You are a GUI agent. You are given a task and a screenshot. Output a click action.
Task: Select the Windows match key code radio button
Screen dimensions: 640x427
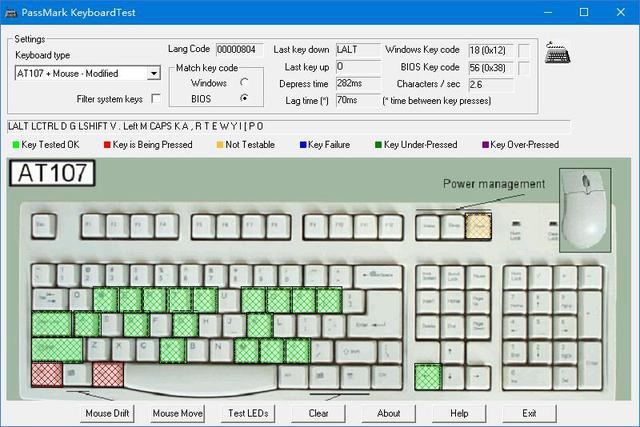pos(244,82)
